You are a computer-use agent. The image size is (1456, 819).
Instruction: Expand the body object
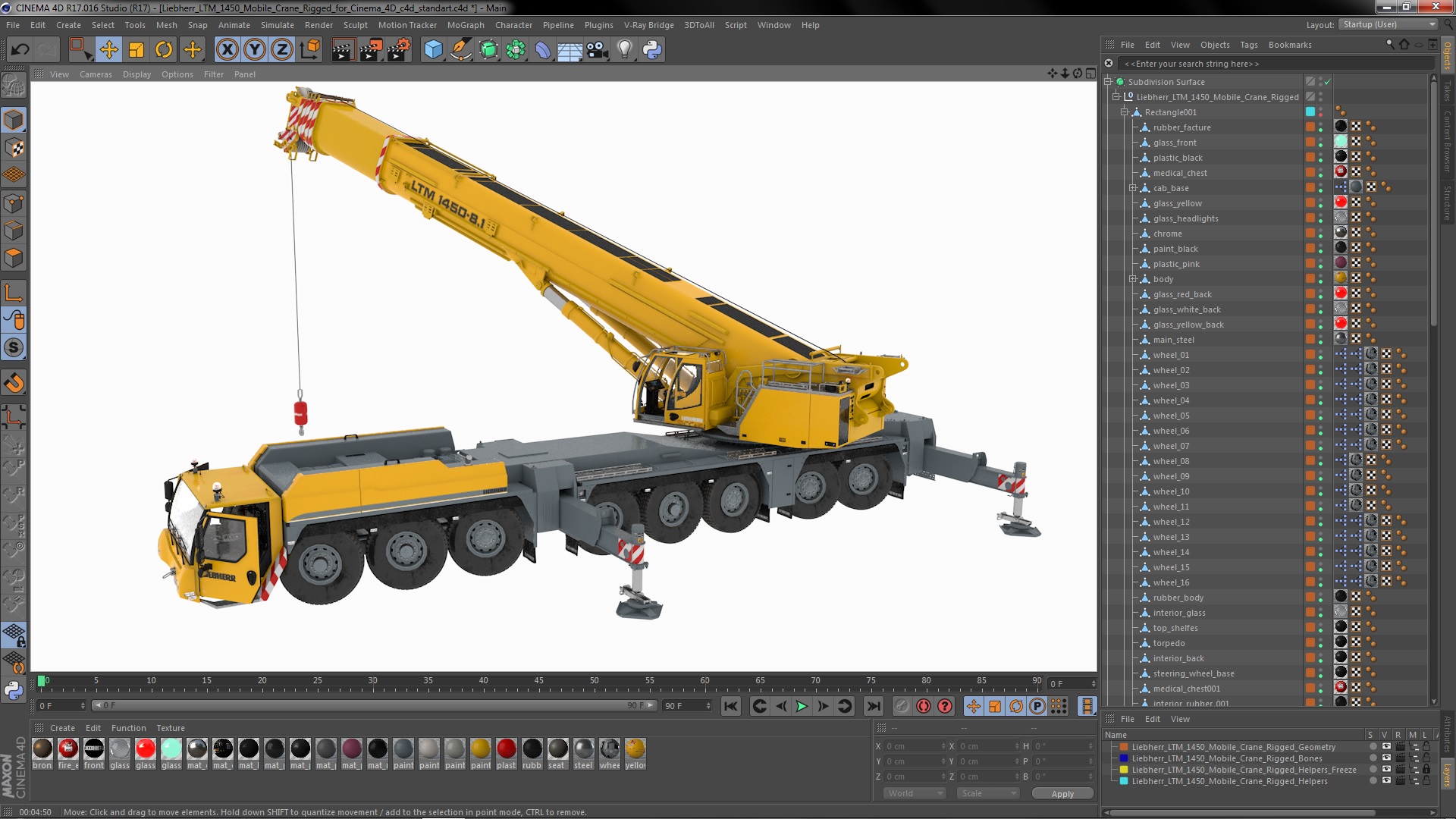tap(1133, 279)
